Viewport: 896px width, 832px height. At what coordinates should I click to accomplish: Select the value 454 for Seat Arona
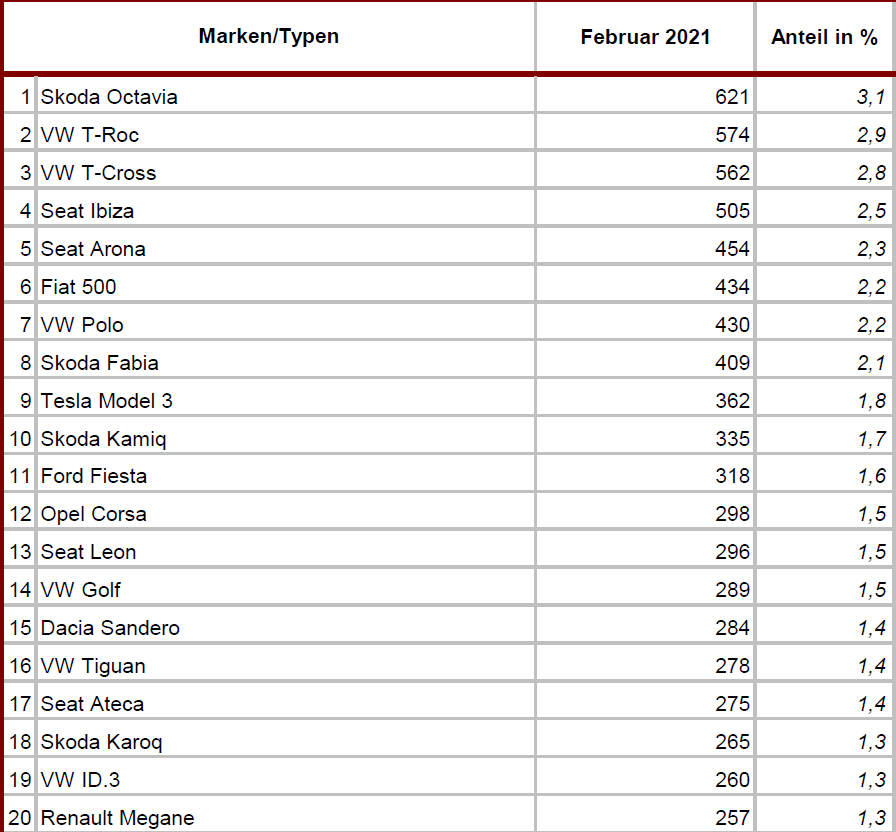[732, 249]
